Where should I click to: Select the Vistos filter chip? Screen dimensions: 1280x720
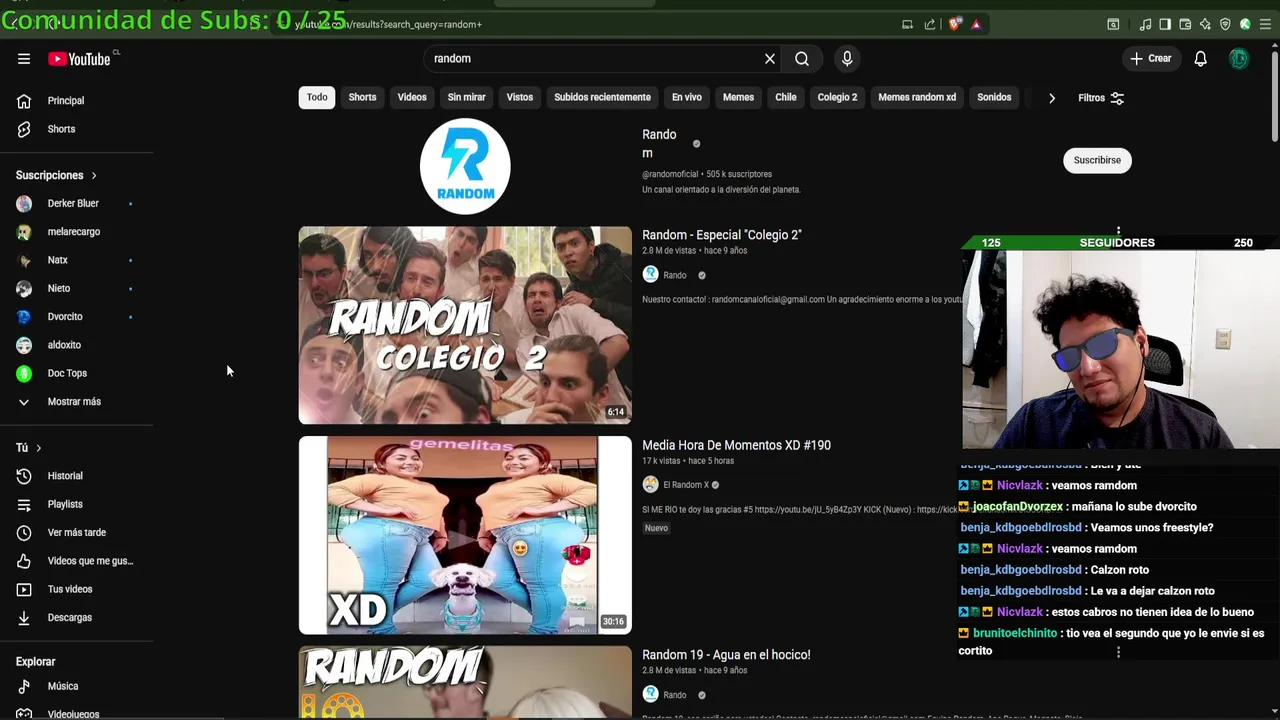pos(520,97)
